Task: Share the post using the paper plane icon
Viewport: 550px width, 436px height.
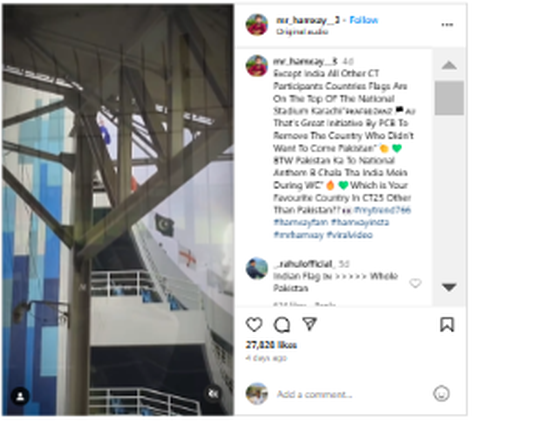Action: 310,324
